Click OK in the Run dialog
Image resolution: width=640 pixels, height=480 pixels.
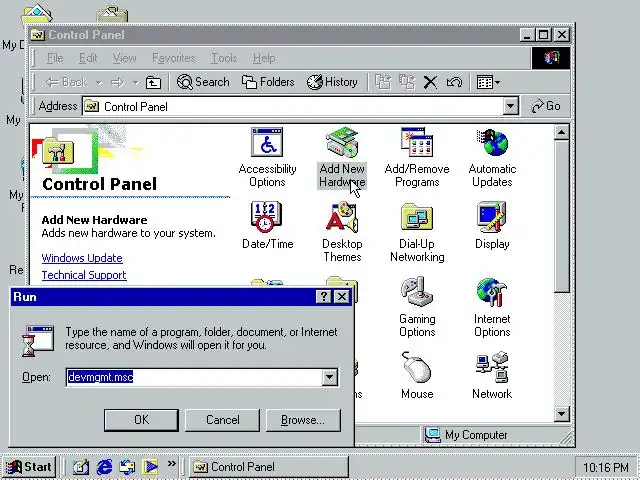coord(141,420)
